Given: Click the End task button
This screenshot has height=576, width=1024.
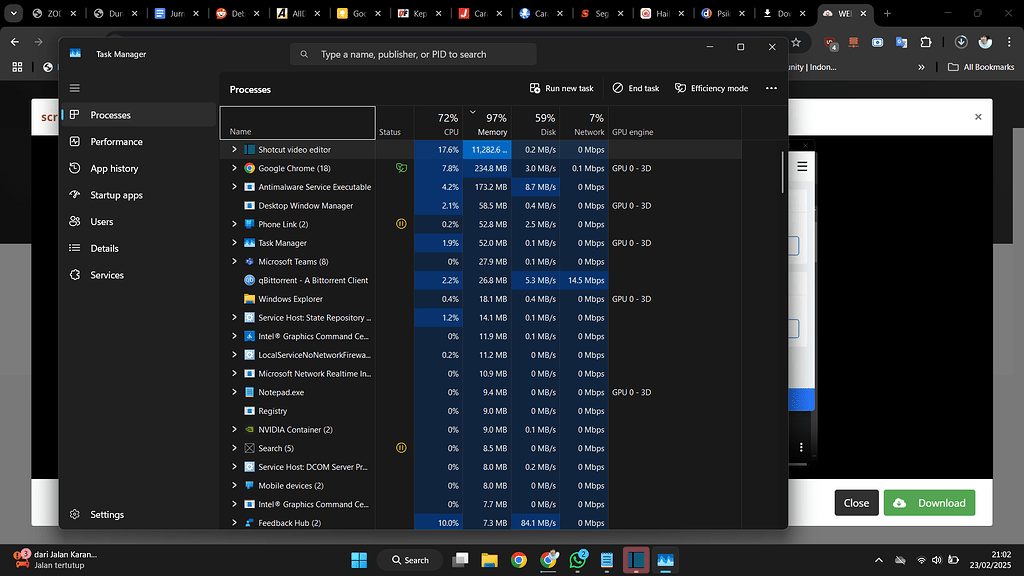Looking at the screenshot, I should (x=635, y=88).
